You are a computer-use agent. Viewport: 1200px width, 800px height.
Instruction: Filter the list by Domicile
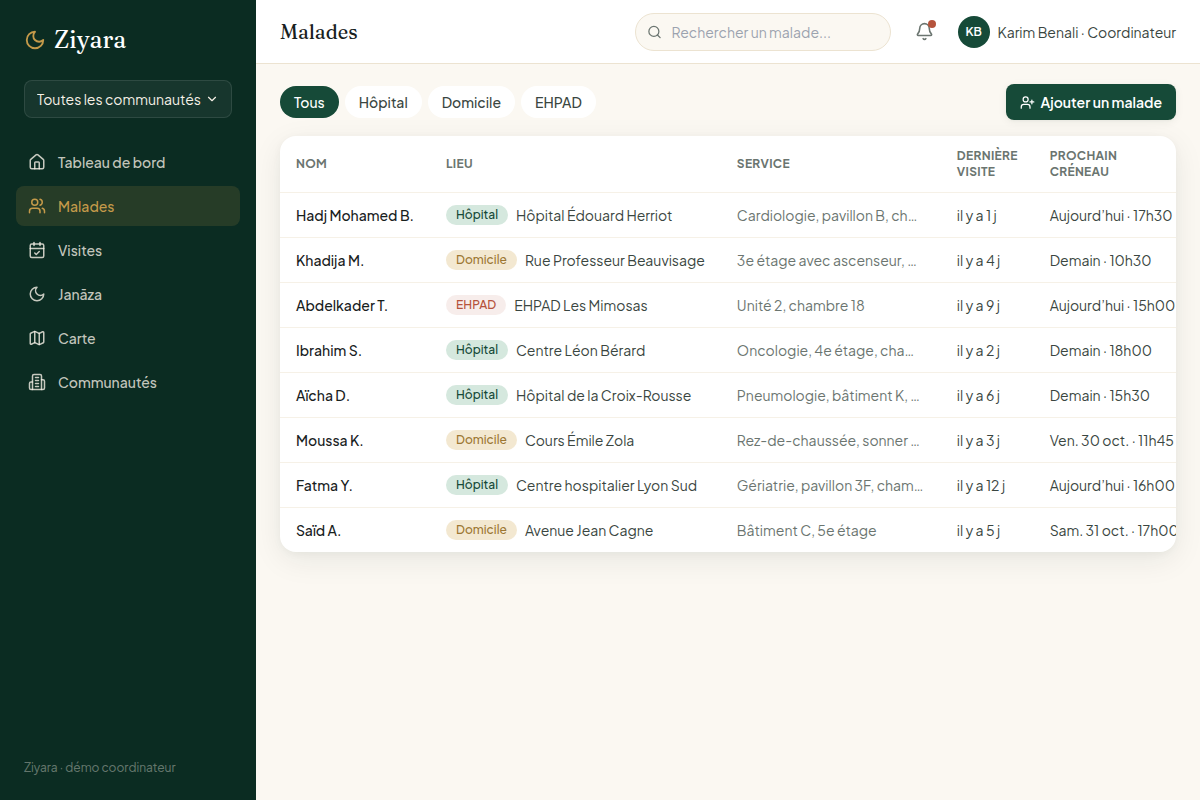(x=471, y=102)
